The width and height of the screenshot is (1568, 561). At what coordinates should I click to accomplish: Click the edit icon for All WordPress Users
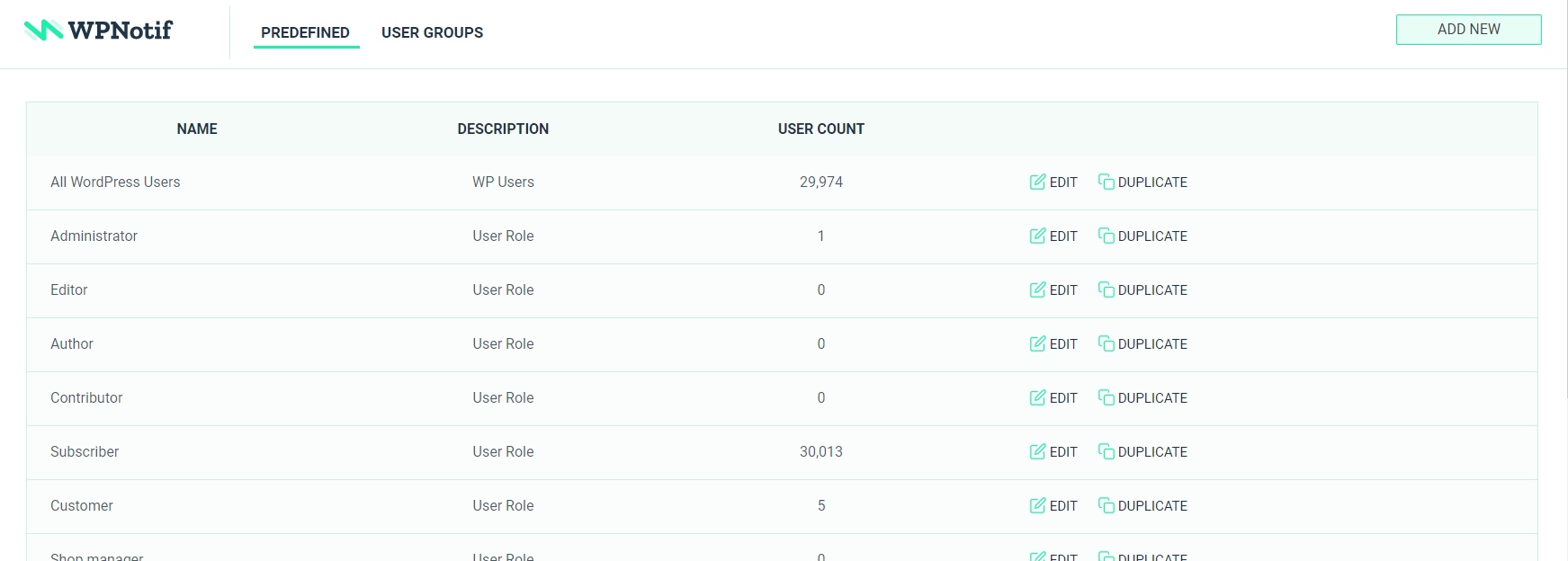[x=1037, y=182]
